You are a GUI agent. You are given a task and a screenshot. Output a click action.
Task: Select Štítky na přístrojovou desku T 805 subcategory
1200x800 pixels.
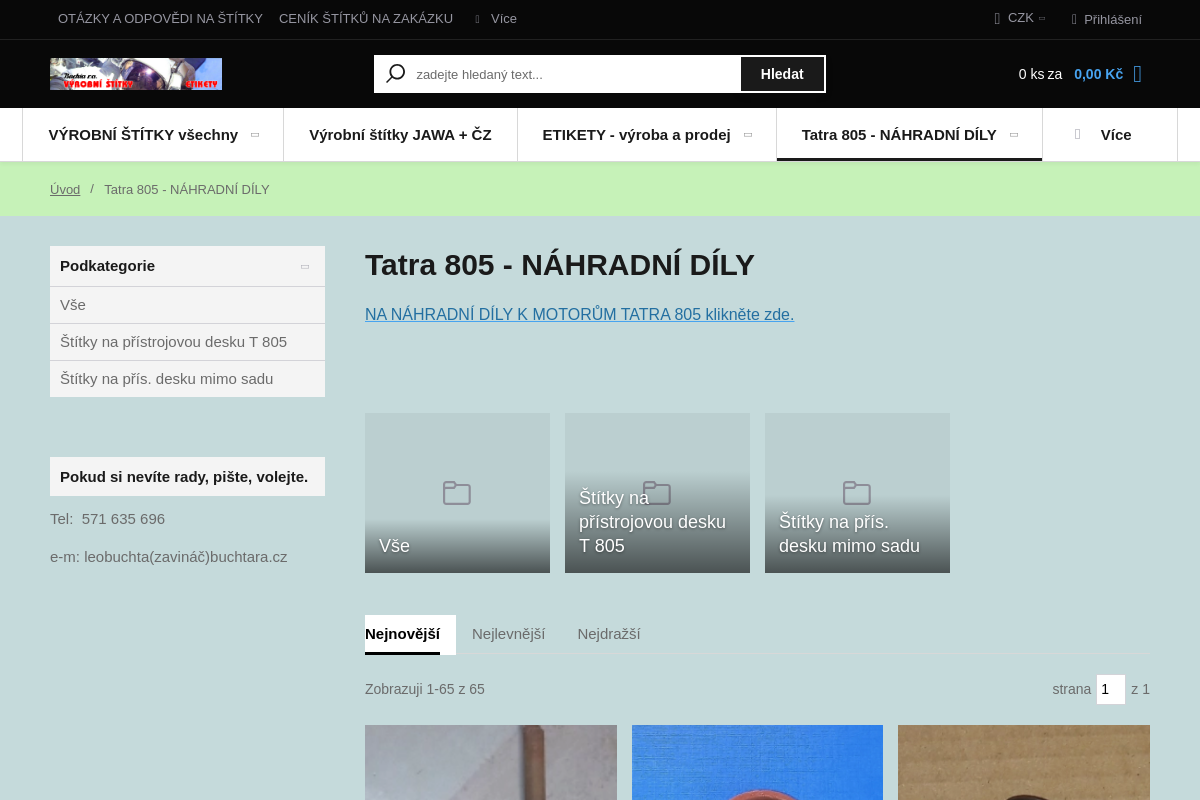173,342
